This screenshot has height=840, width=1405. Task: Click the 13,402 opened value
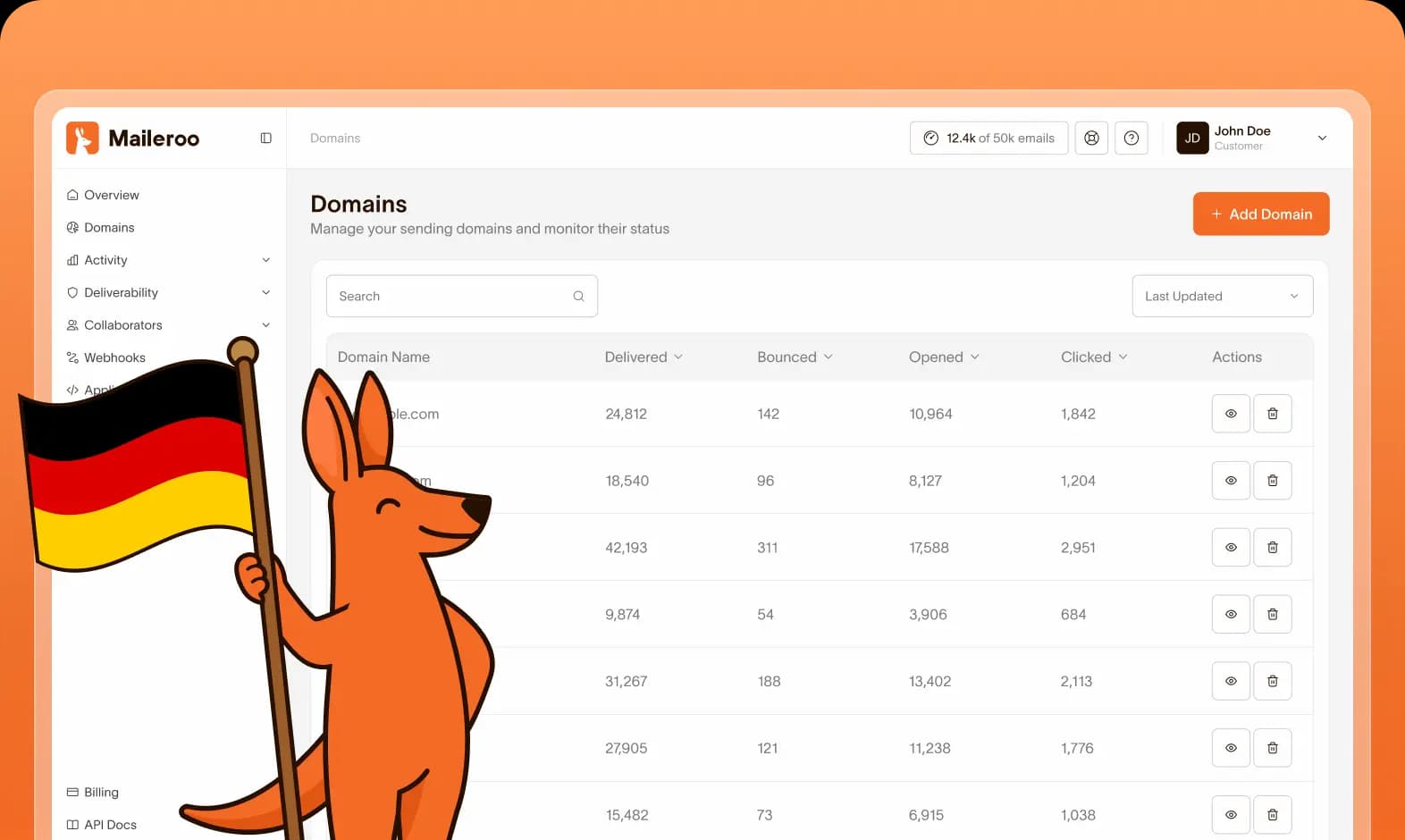point(930,681)
